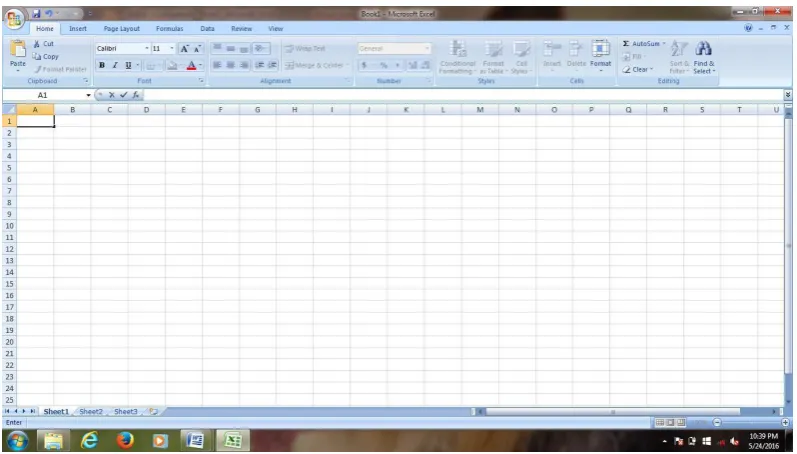Select the Sheet2 tab
Image resolution: width=797 pixels, height=454 pixels.
coord(91,411)
